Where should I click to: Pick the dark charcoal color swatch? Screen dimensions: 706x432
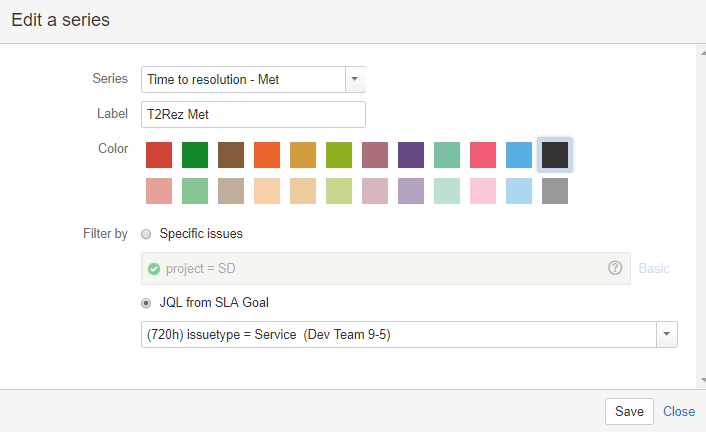(555, 155)
